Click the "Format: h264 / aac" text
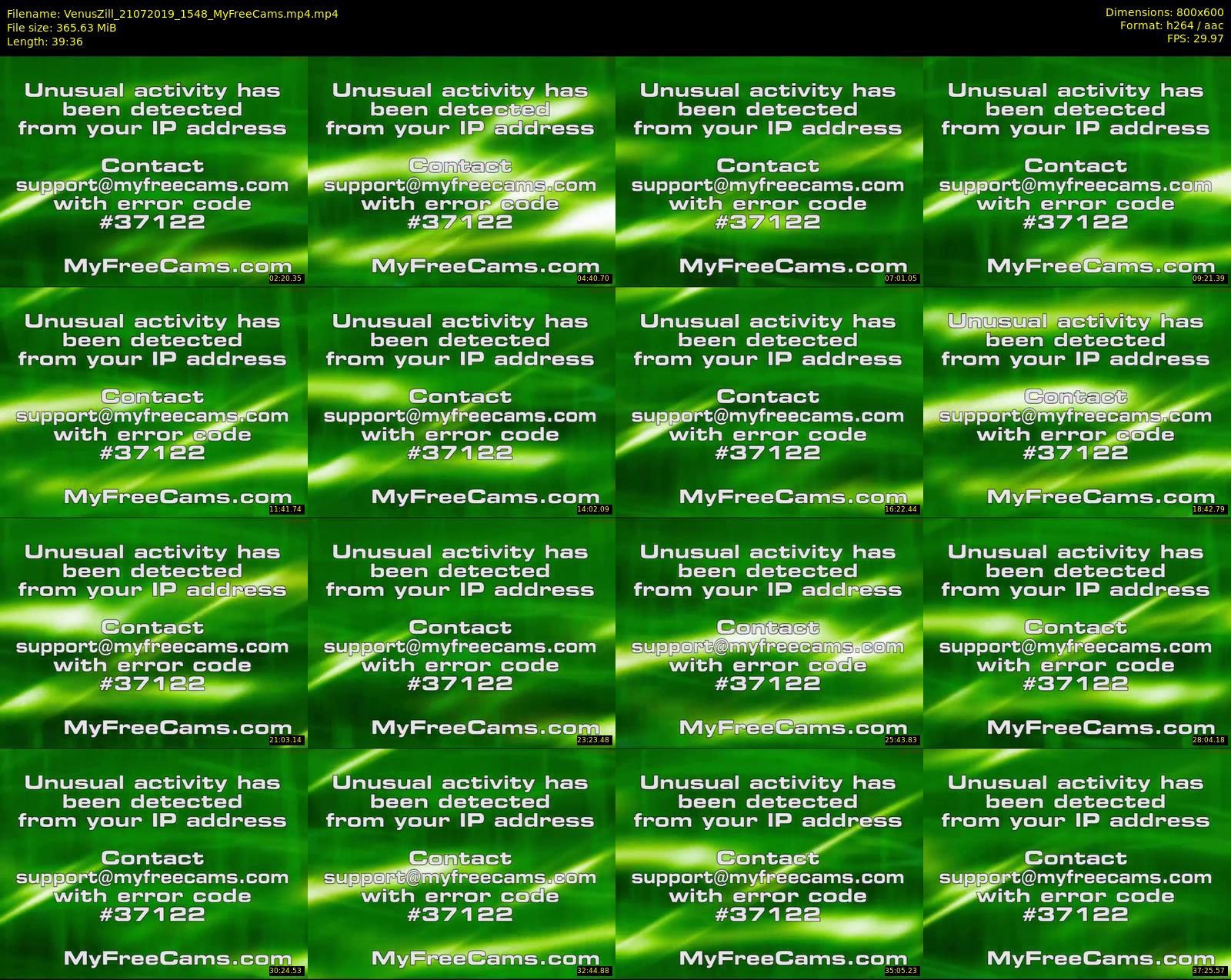Screen dimensions: 1231x980 (1172, 25)
